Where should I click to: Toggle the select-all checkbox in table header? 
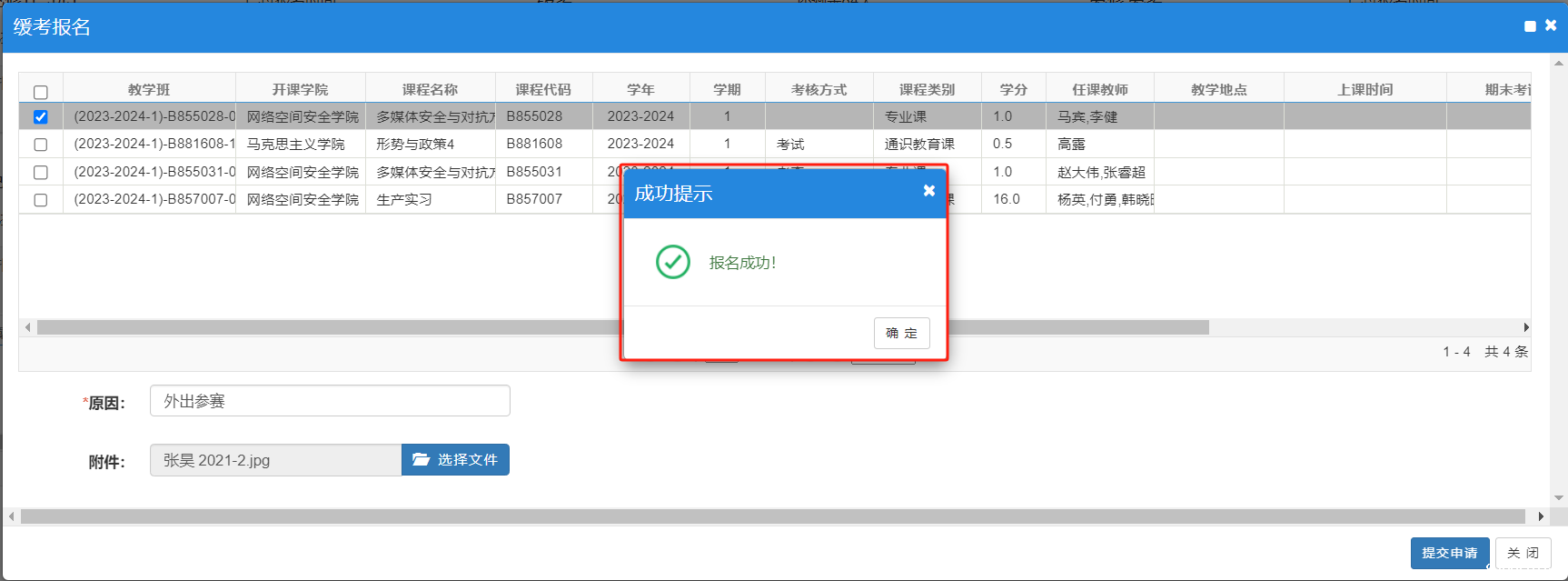[41, 92]
